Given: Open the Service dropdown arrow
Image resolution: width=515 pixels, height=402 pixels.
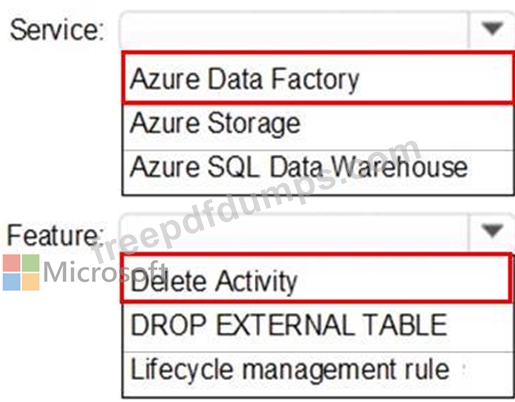Looking at the screenshot, I should (x=492, y=29).
